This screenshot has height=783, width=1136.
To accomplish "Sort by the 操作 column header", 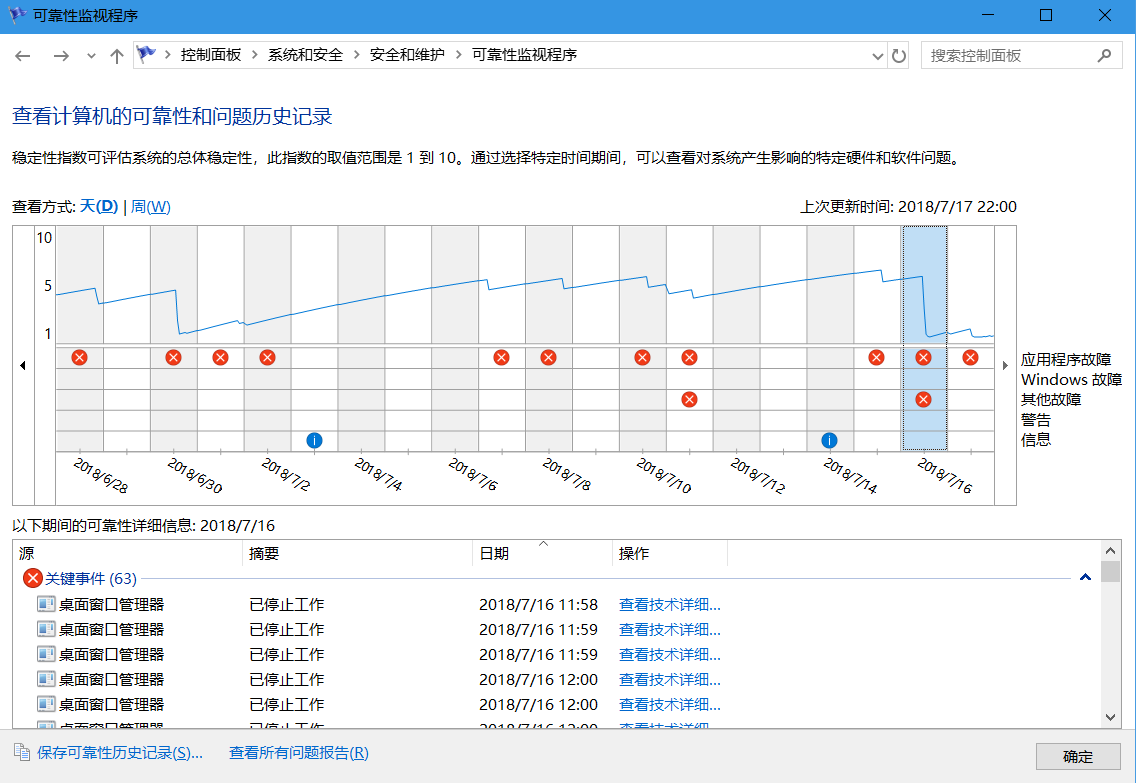I will [x=669, y=553].
